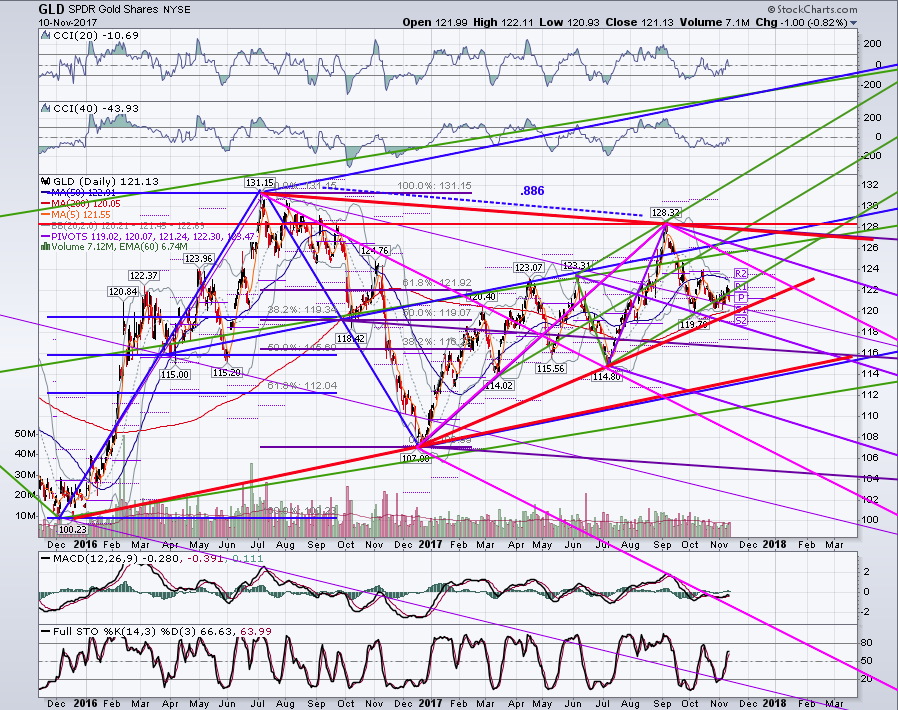Select the R1 pivot label

pyautogui.click(x=741, y=286)
